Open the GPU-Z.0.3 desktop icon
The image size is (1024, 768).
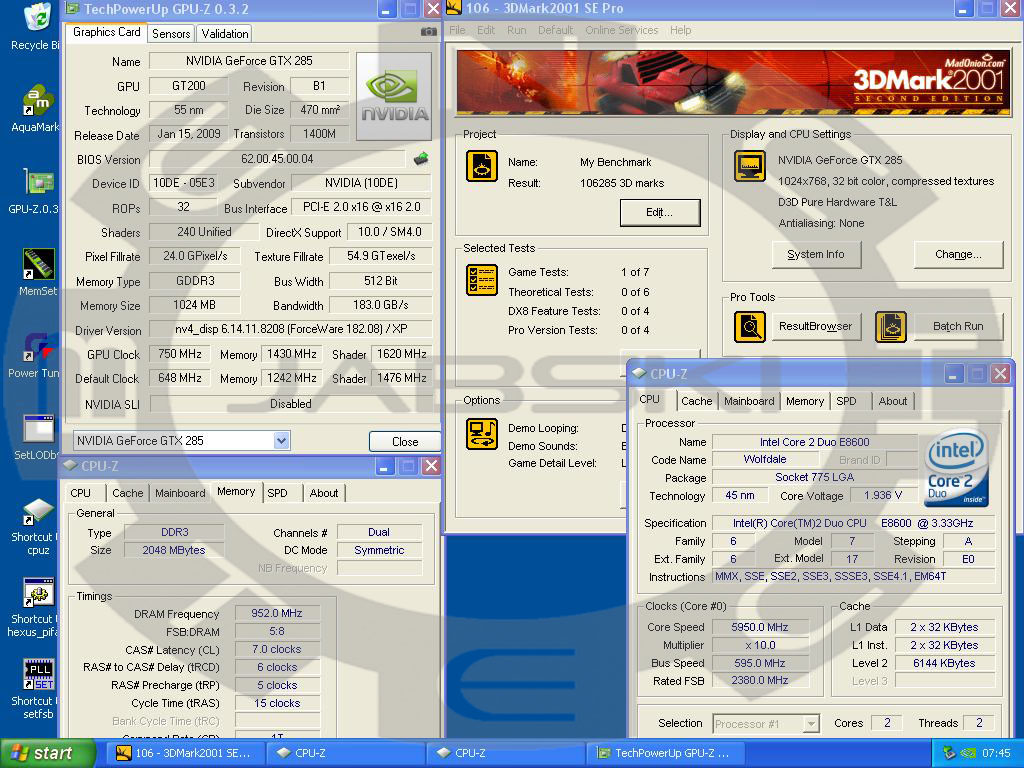pyautogui.click(x=38, y=182)
